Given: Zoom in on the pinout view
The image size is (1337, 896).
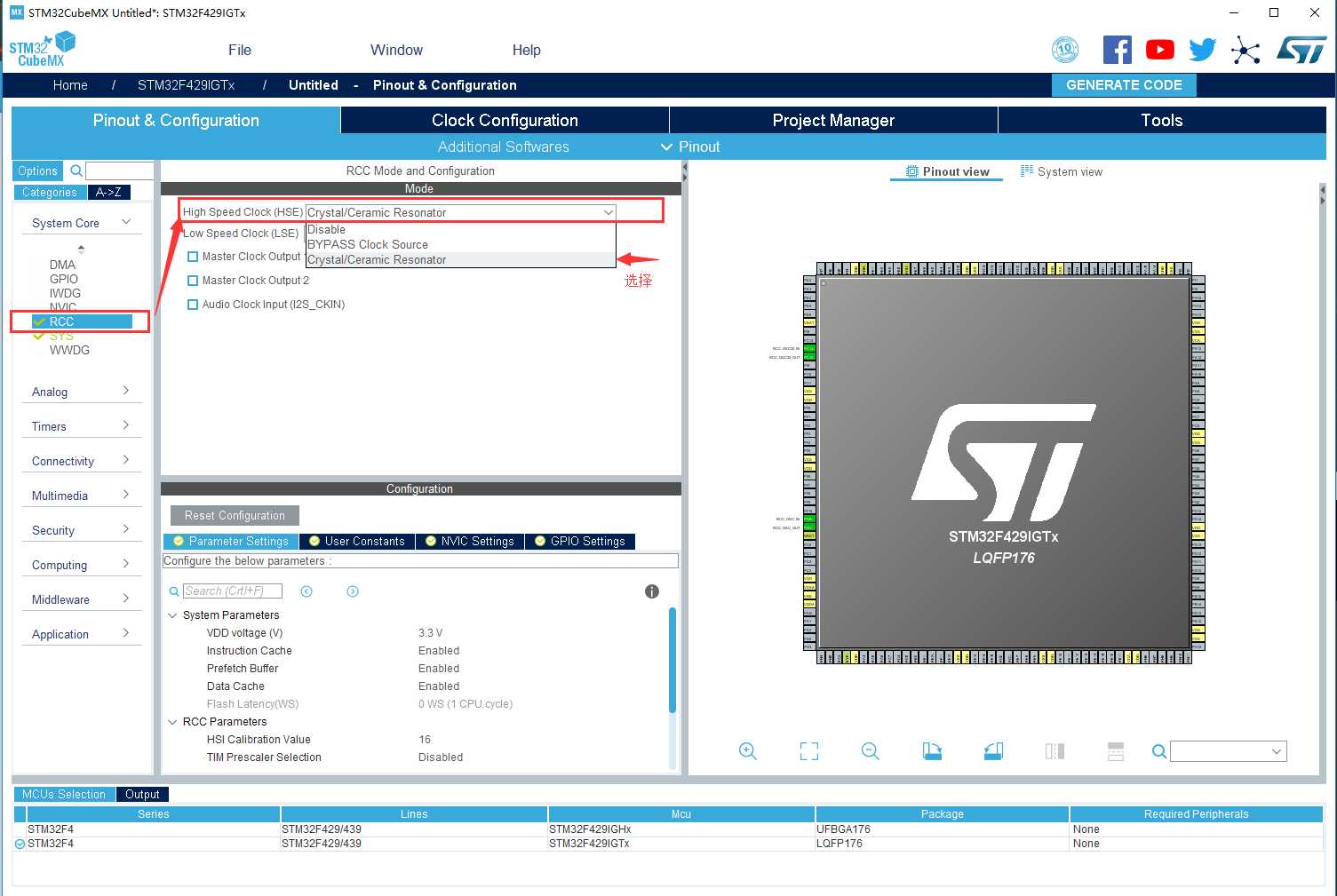Looking at the screenshot, I should [748, 751].
